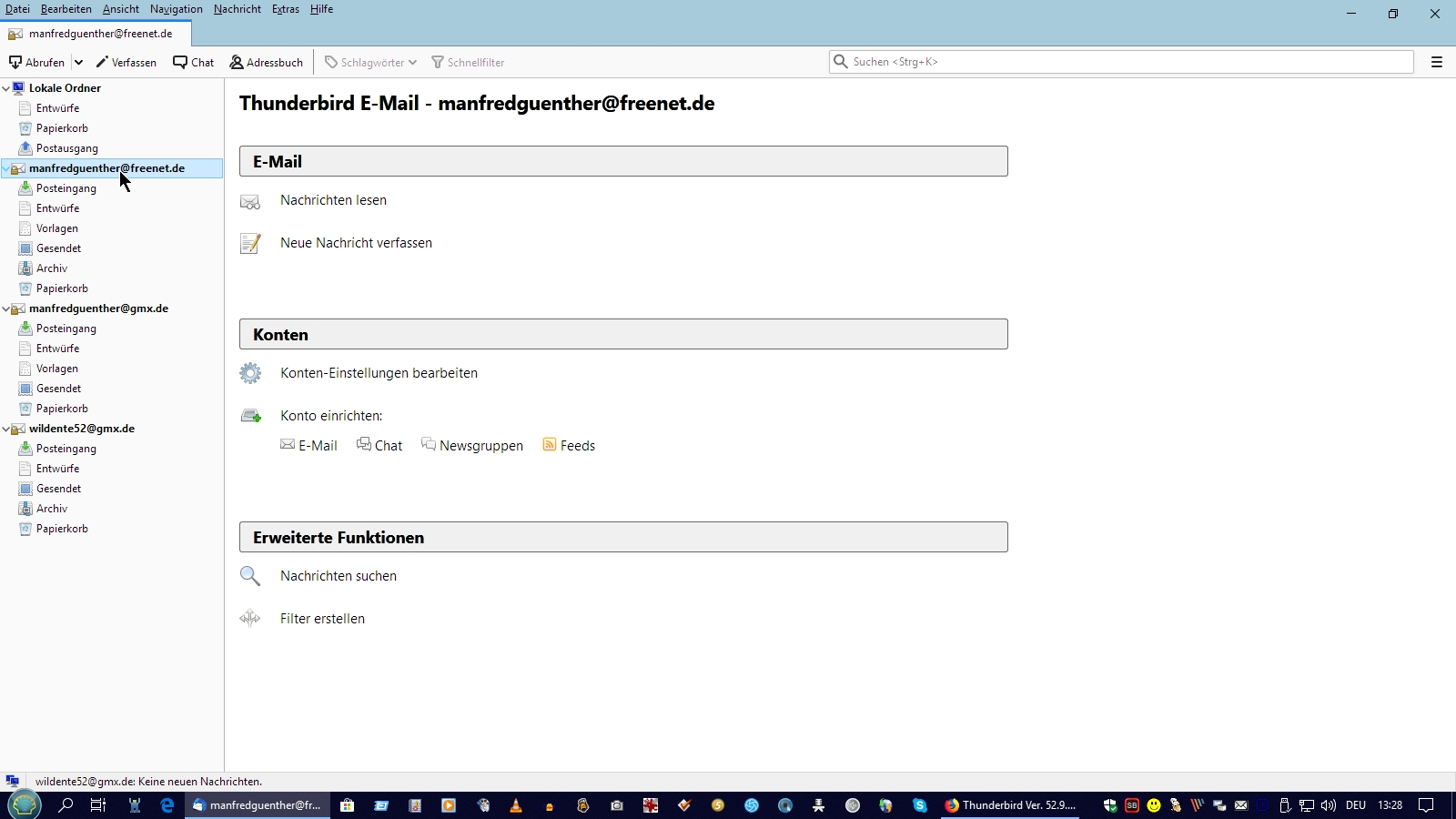Focus the Suchen search field
The image size is (1456, 819).
tap(1121, 62)
